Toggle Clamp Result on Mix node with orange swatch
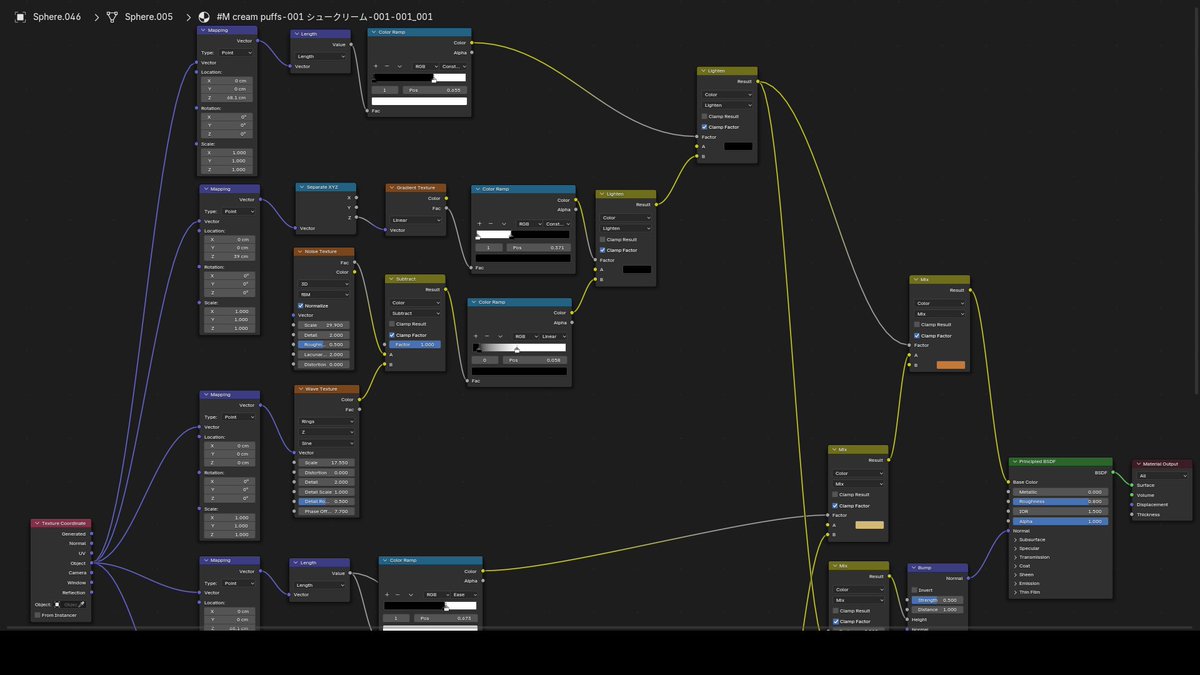The image size is (1200, 675). pos(916,324)
